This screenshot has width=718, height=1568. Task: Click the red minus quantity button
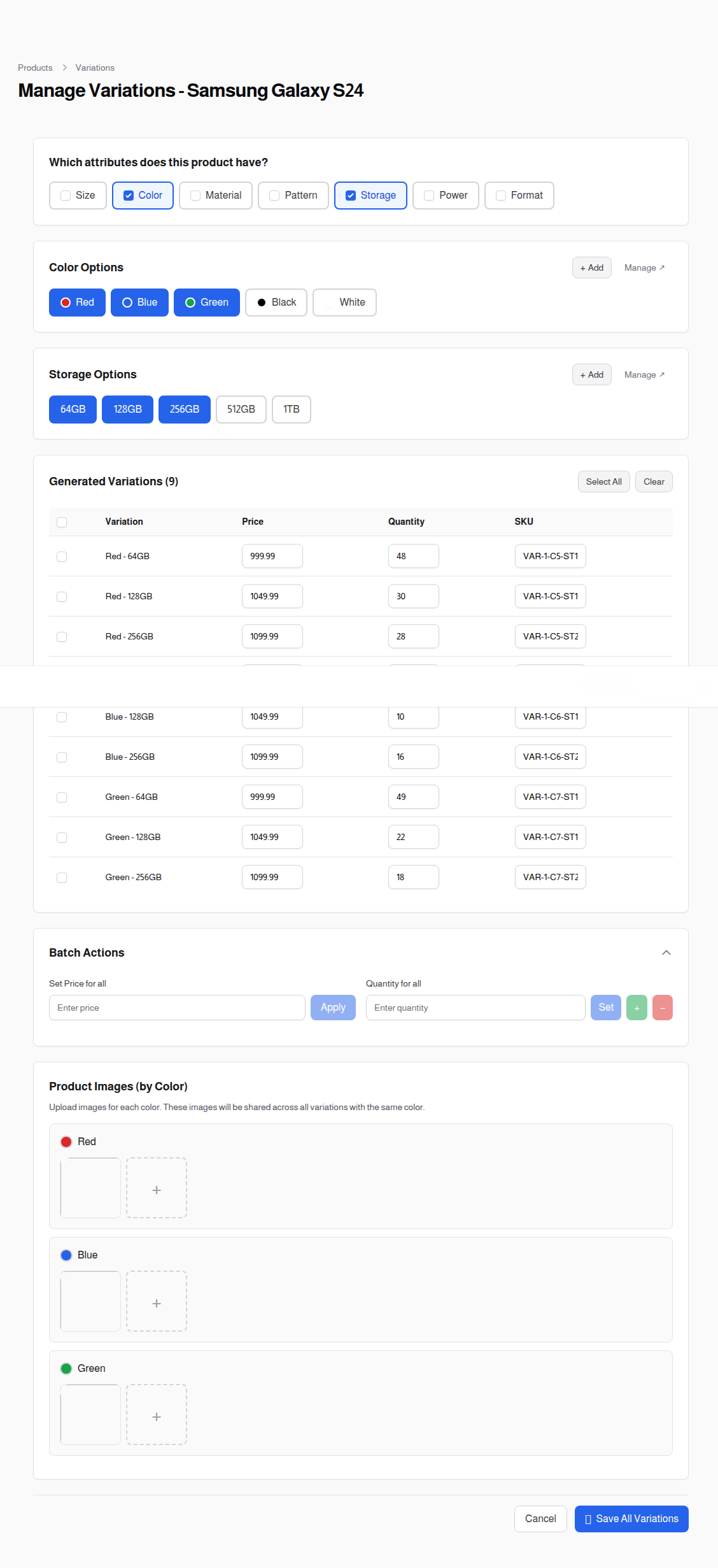662,1008
